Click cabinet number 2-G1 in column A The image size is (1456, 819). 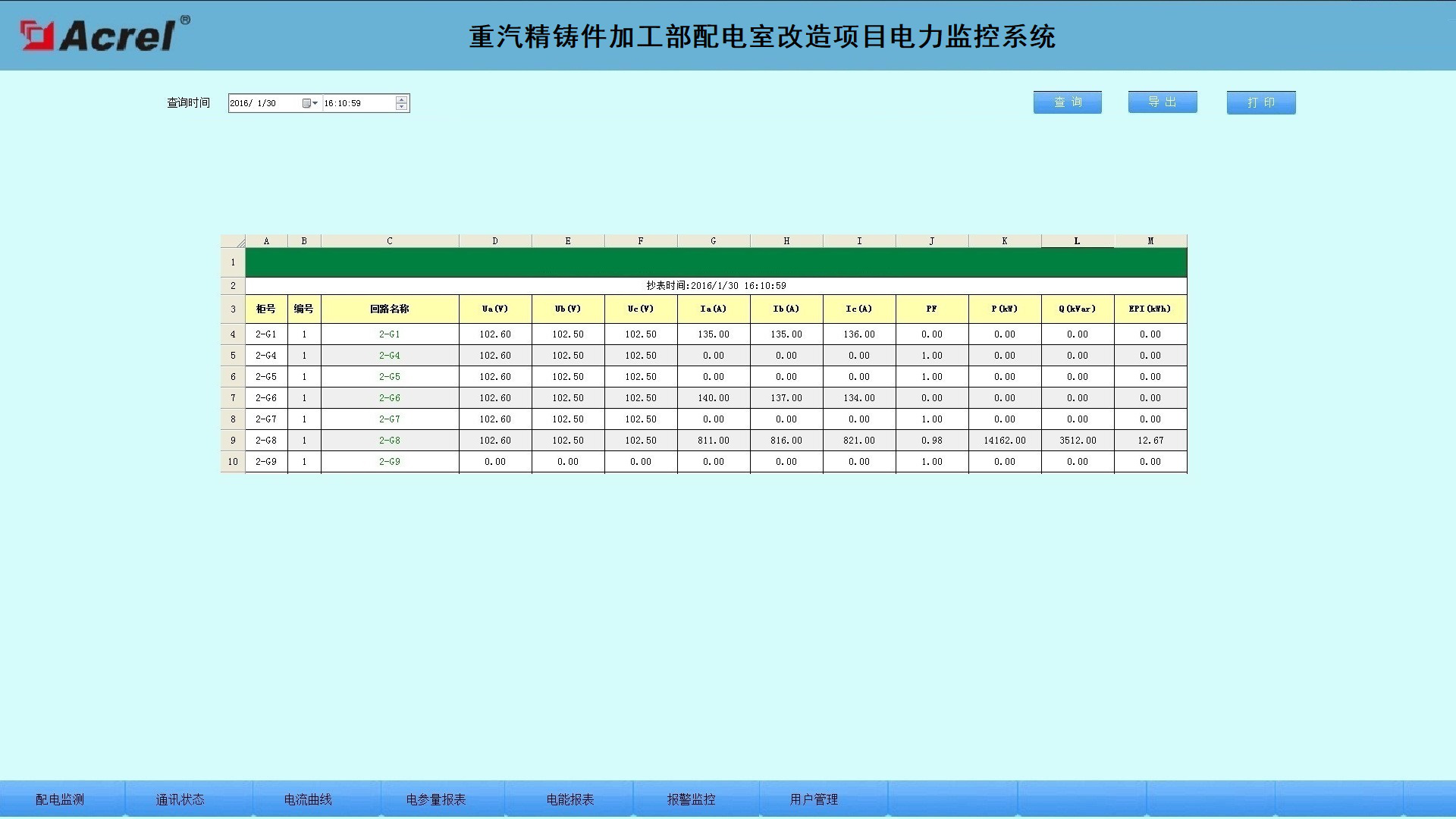click(x=266, y=334)
